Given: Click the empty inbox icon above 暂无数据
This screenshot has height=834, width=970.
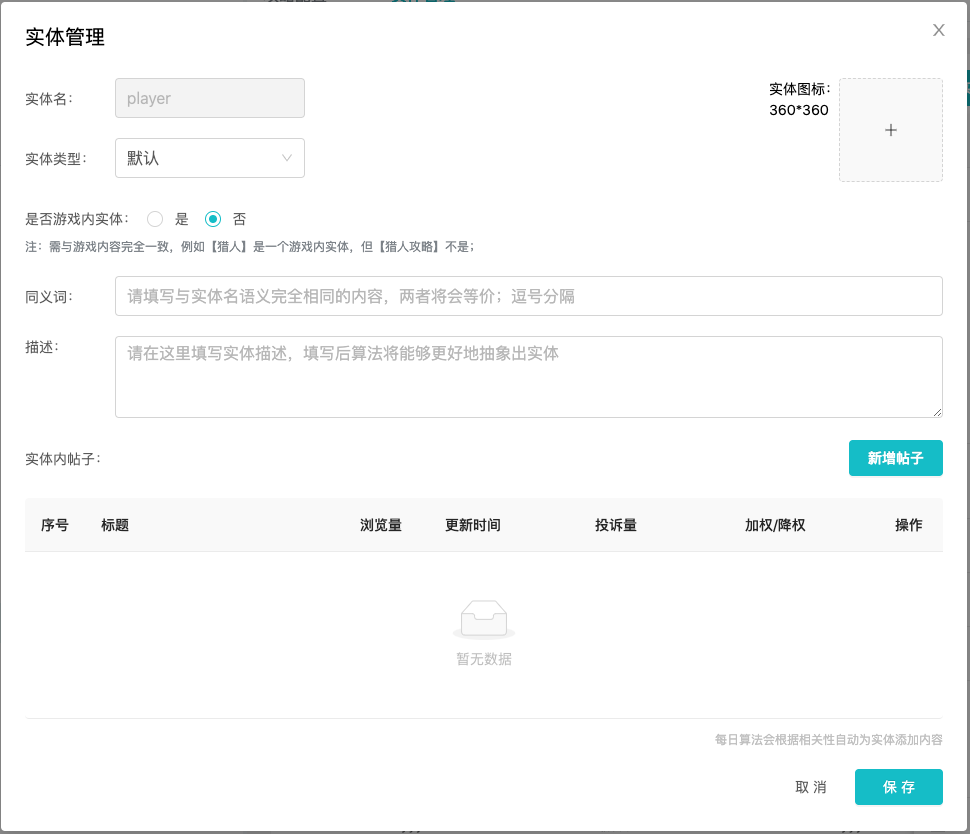Looking at the screenshot, I should tap(484, 620).
